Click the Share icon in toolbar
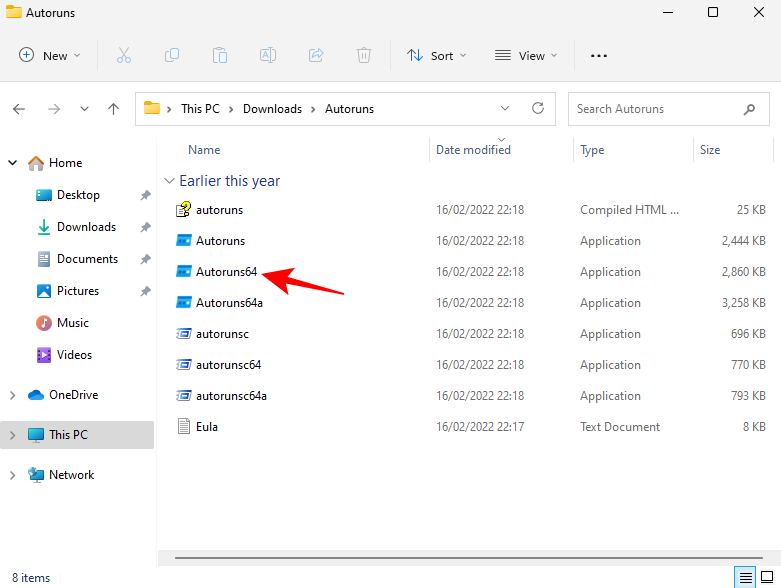Viewport: 781px width, 588px height. point(316,56)
